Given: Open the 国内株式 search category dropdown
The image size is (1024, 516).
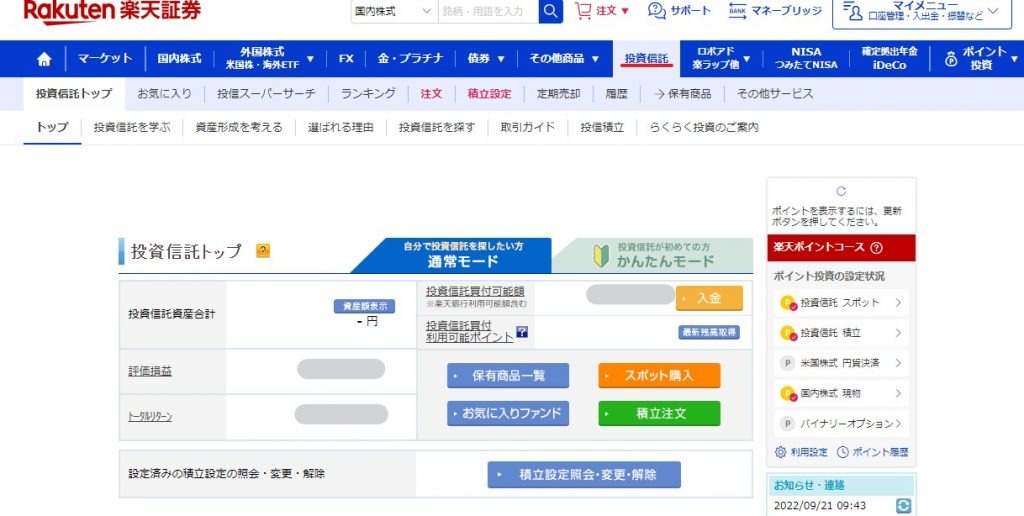Looking at the screenshot, I should (393, 11).
